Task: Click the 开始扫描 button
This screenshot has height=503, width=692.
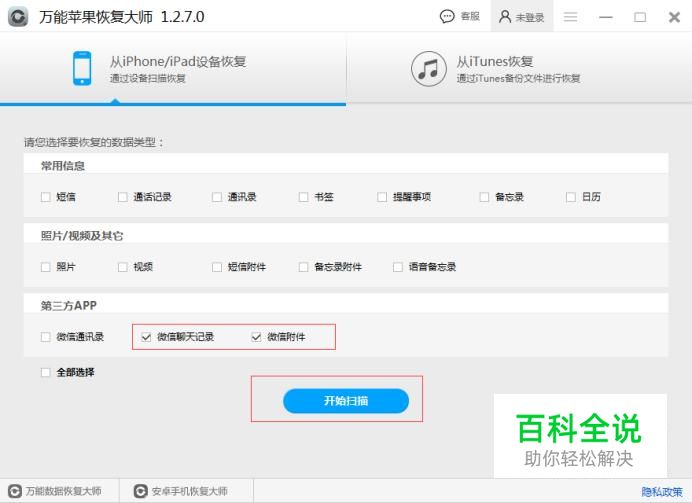Action: coord(346,401)
